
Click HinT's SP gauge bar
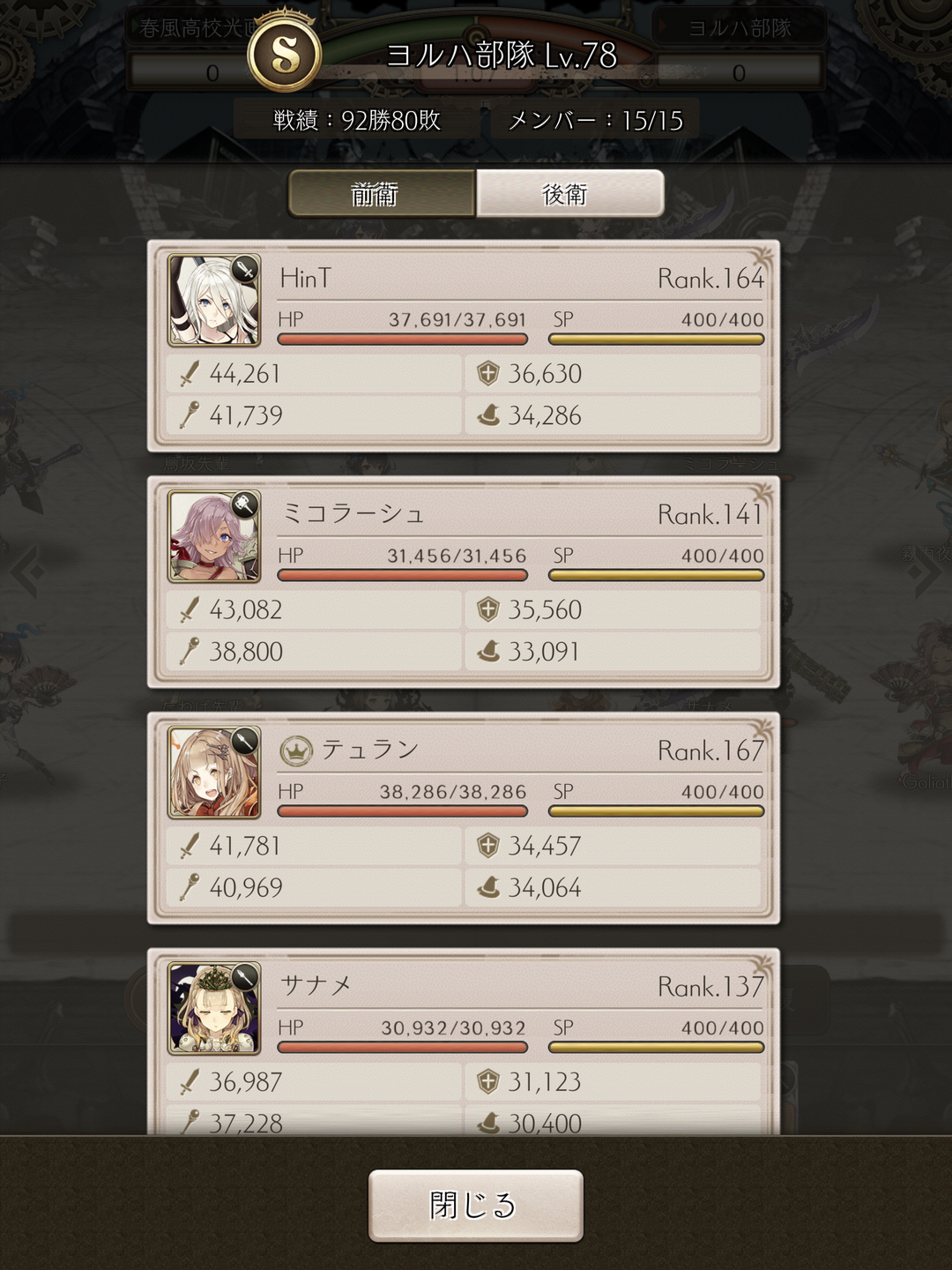point(656,340)
